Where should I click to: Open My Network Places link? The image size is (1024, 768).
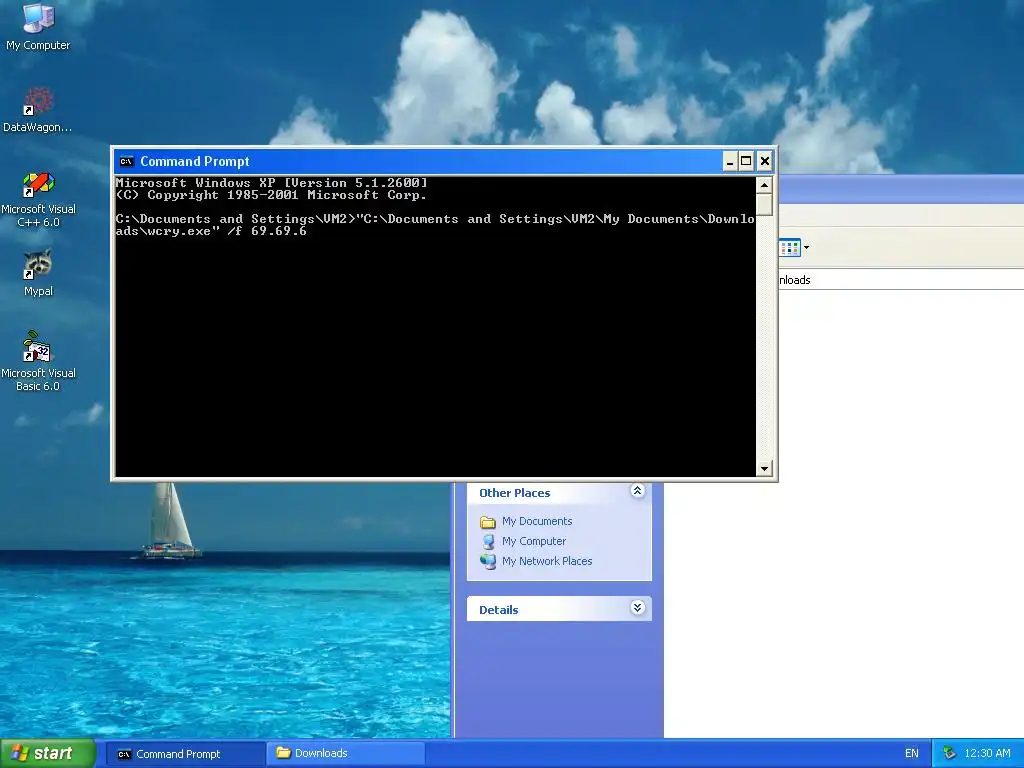pyautogui.click(x=547, y=561)
